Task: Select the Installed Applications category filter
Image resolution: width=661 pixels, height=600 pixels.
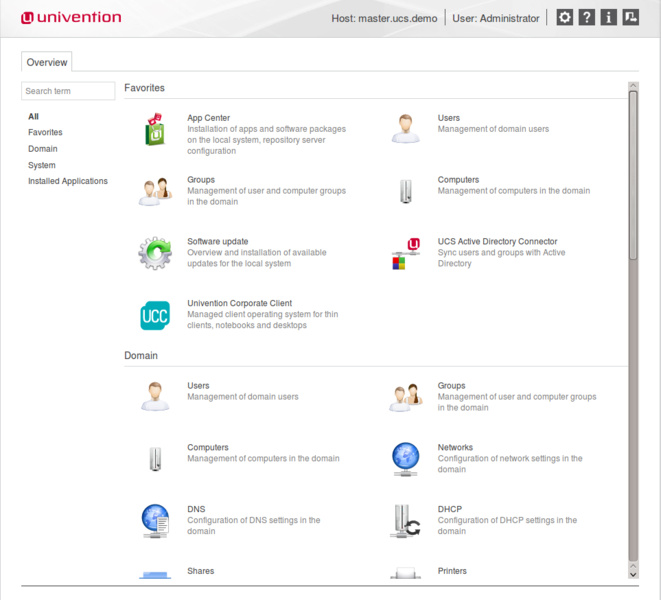Action: click(x=68, y=181)
